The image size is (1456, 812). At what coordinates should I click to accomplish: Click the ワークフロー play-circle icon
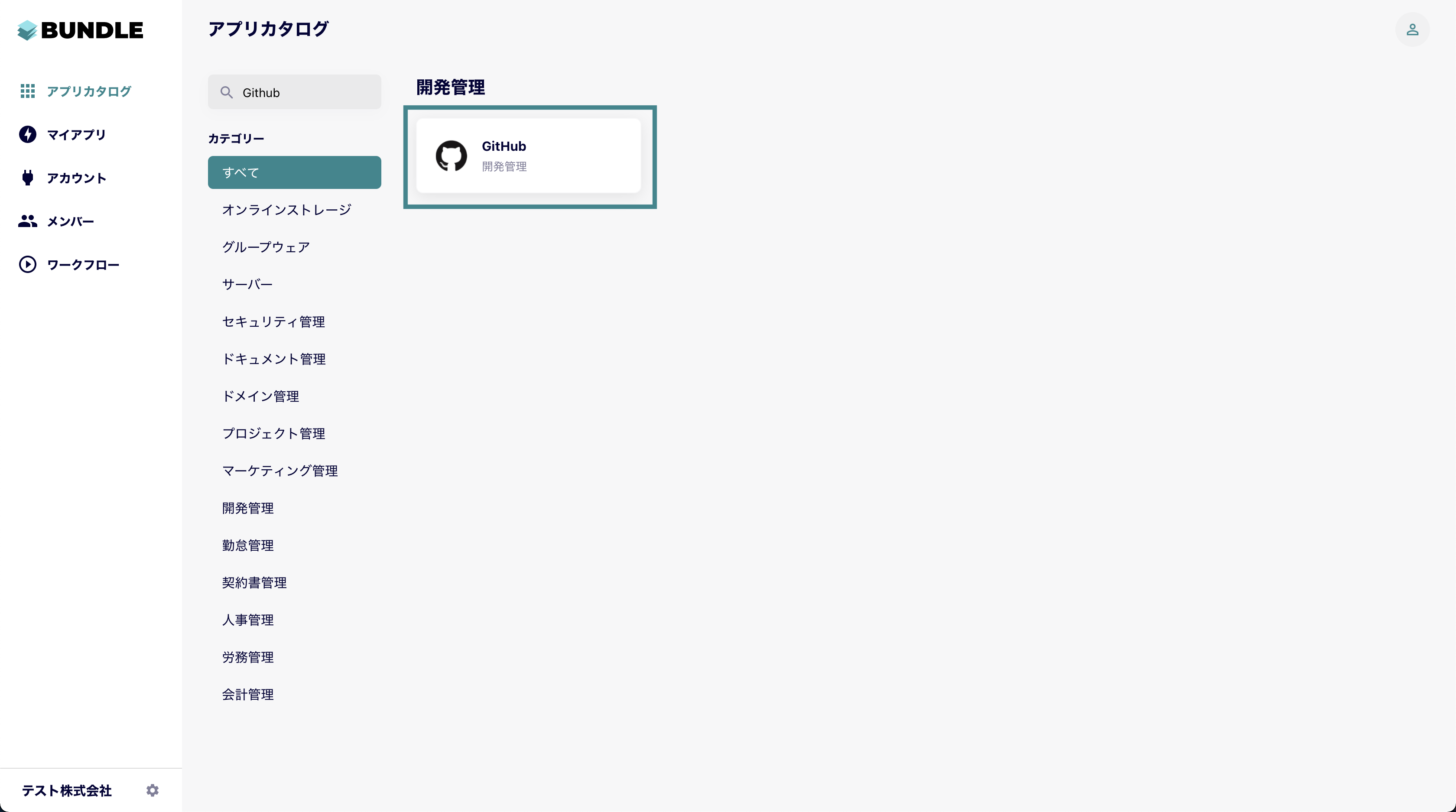28,264
